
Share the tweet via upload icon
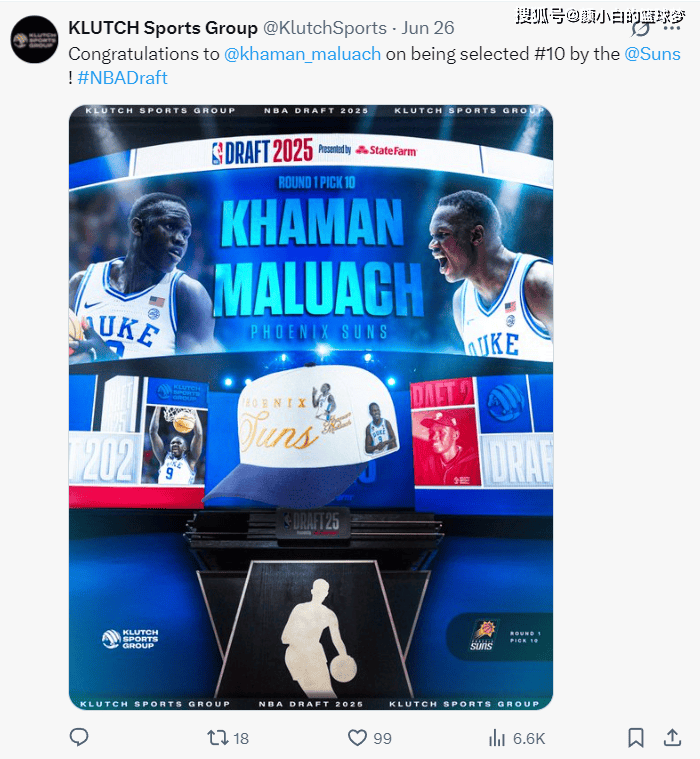pyautogui.click(x=672, y=737)
